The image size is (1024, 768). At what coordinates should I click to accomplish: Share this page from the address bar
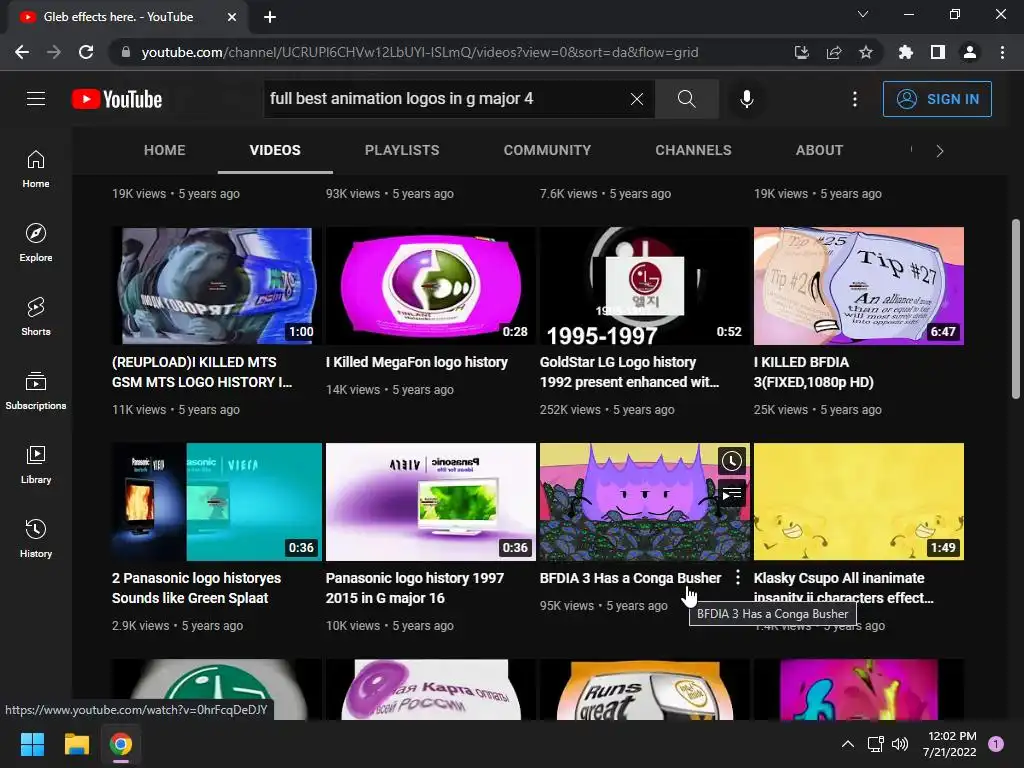(x=833, y=52)
